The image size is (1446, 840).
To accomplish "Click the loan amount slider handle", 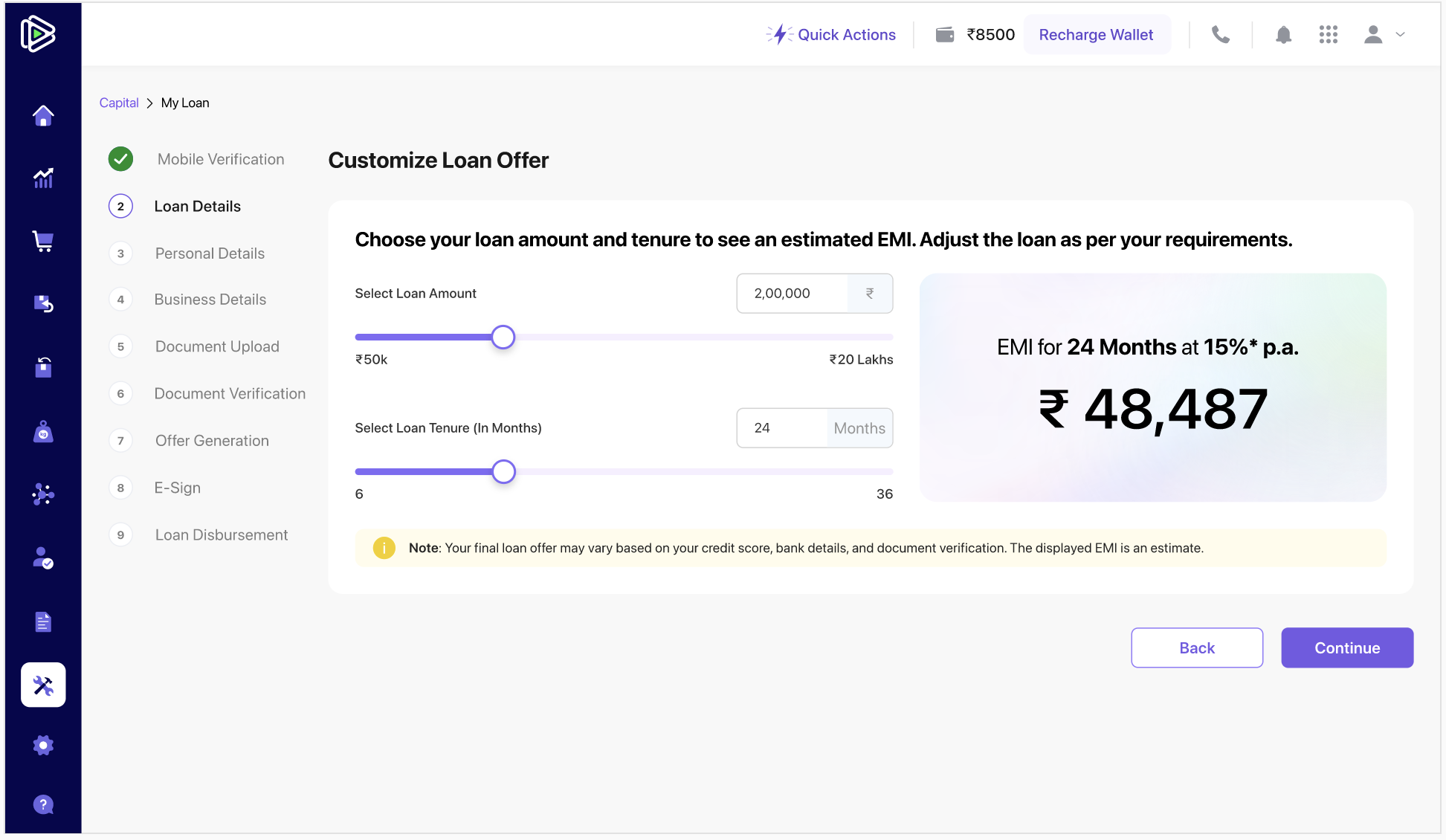I will click(x=503, y=337).
